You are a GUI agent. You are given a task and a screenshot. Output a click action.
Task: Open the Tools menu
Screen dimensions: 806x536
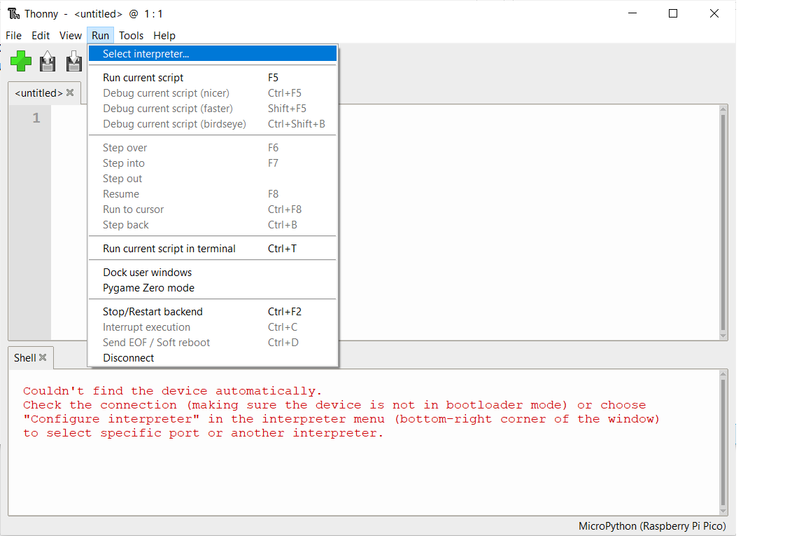coord(131,35)
